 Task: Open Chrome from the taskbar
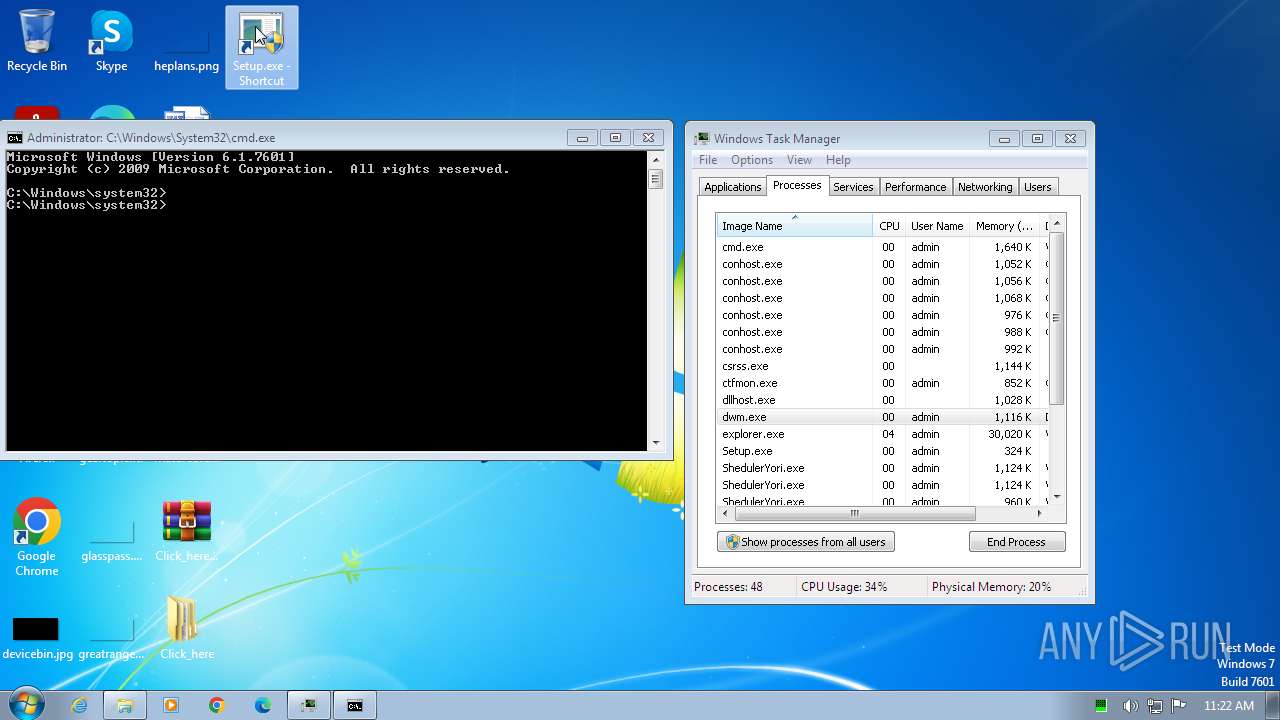[217, 705]
